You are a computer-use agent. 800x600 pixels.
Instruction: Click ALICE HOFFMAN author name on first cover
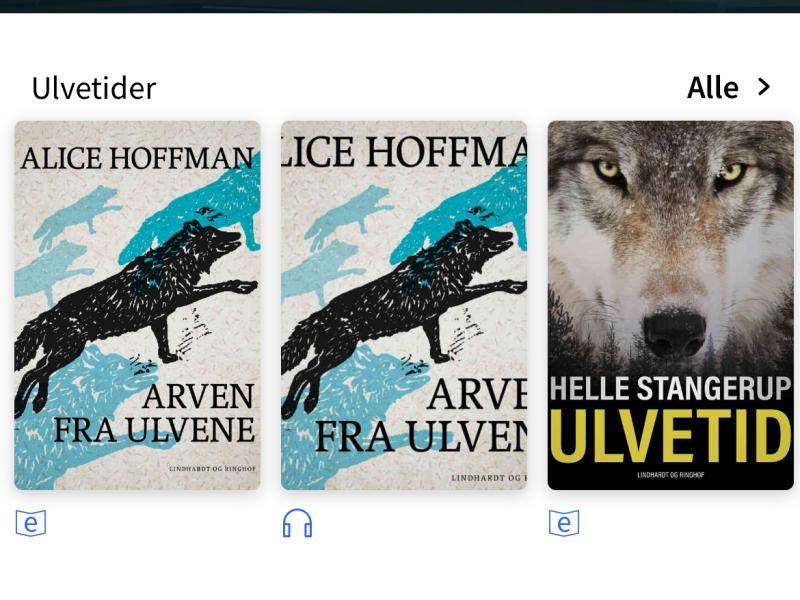(137, 158)
